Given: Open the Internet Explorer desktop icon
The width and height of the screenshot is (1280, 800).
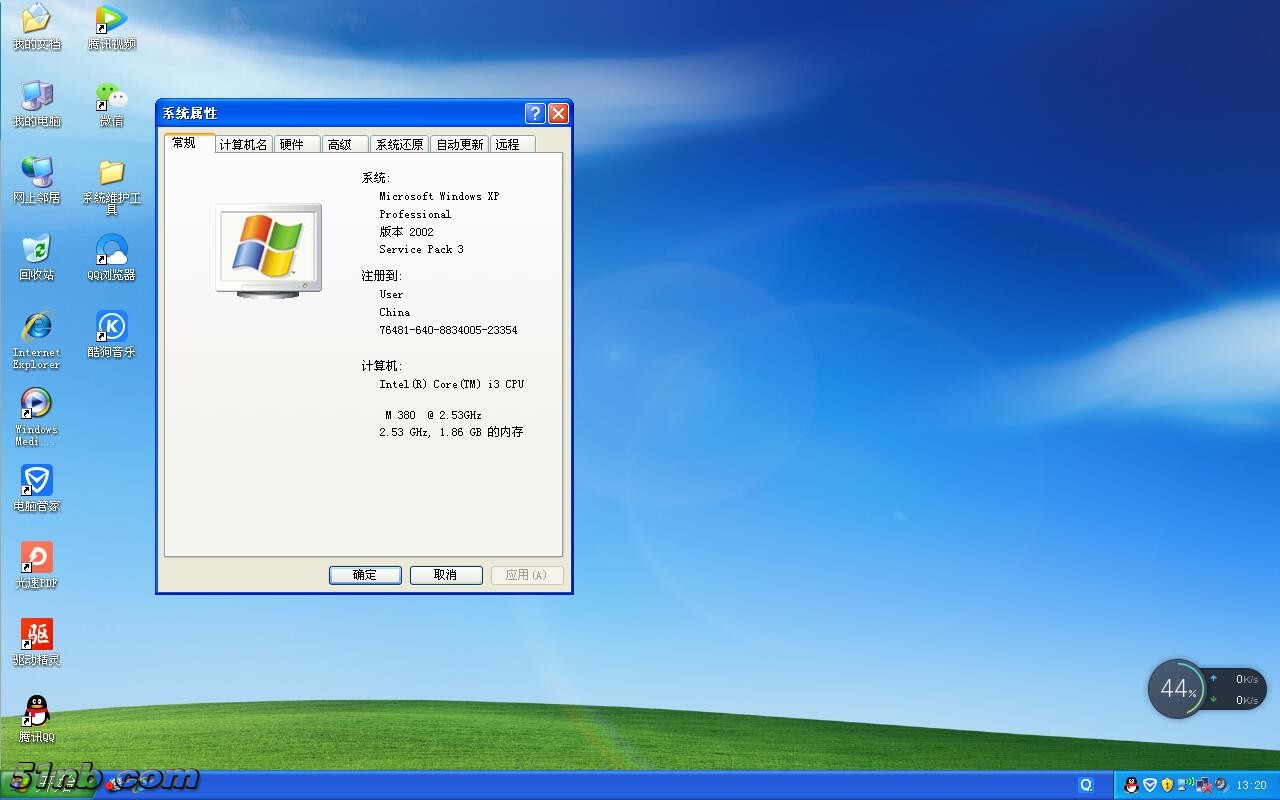Looking at the screenshot, I should (36, 328).
